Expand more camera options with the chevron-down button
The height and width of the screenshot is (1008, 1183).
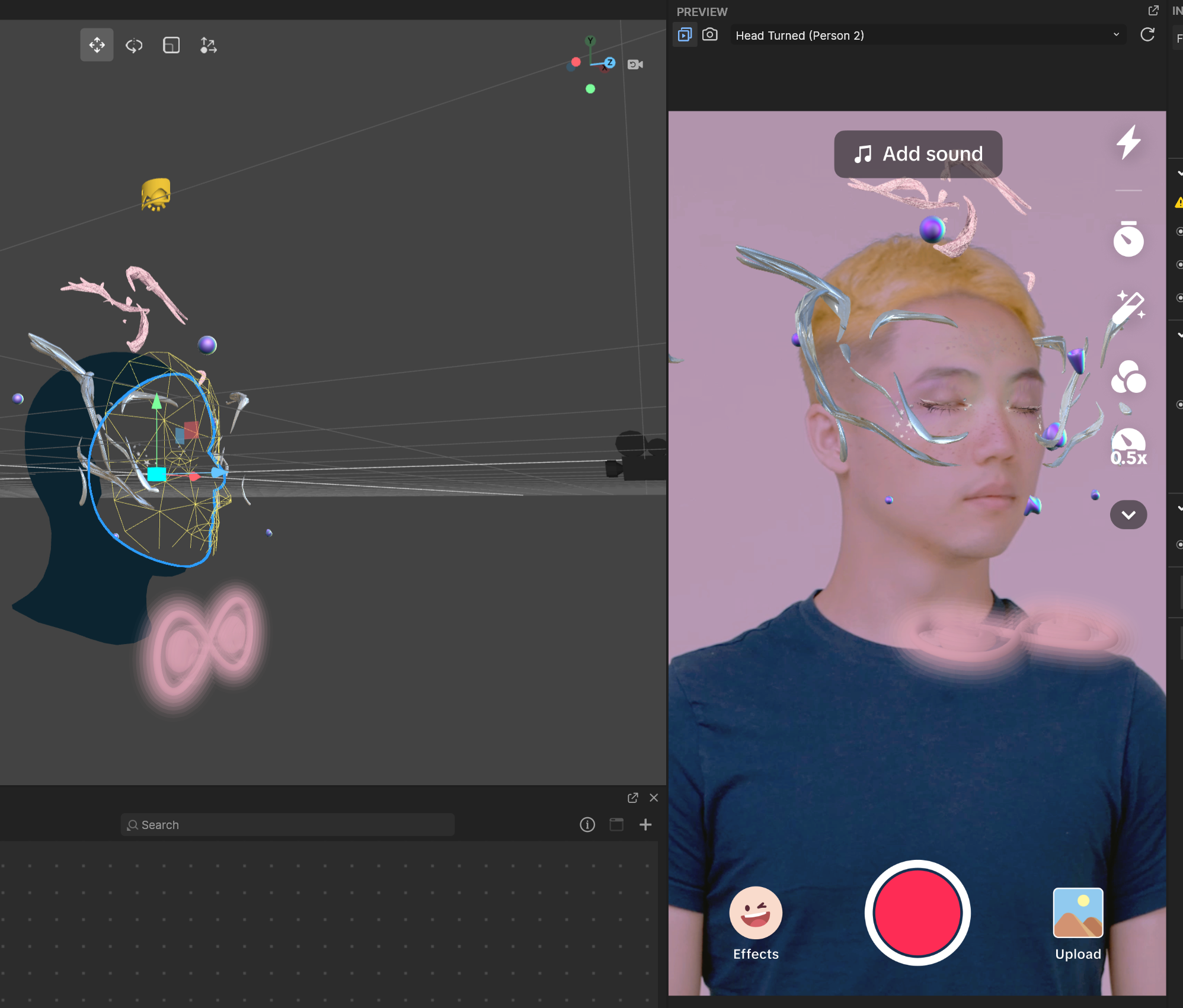[x=1128, y=514]
